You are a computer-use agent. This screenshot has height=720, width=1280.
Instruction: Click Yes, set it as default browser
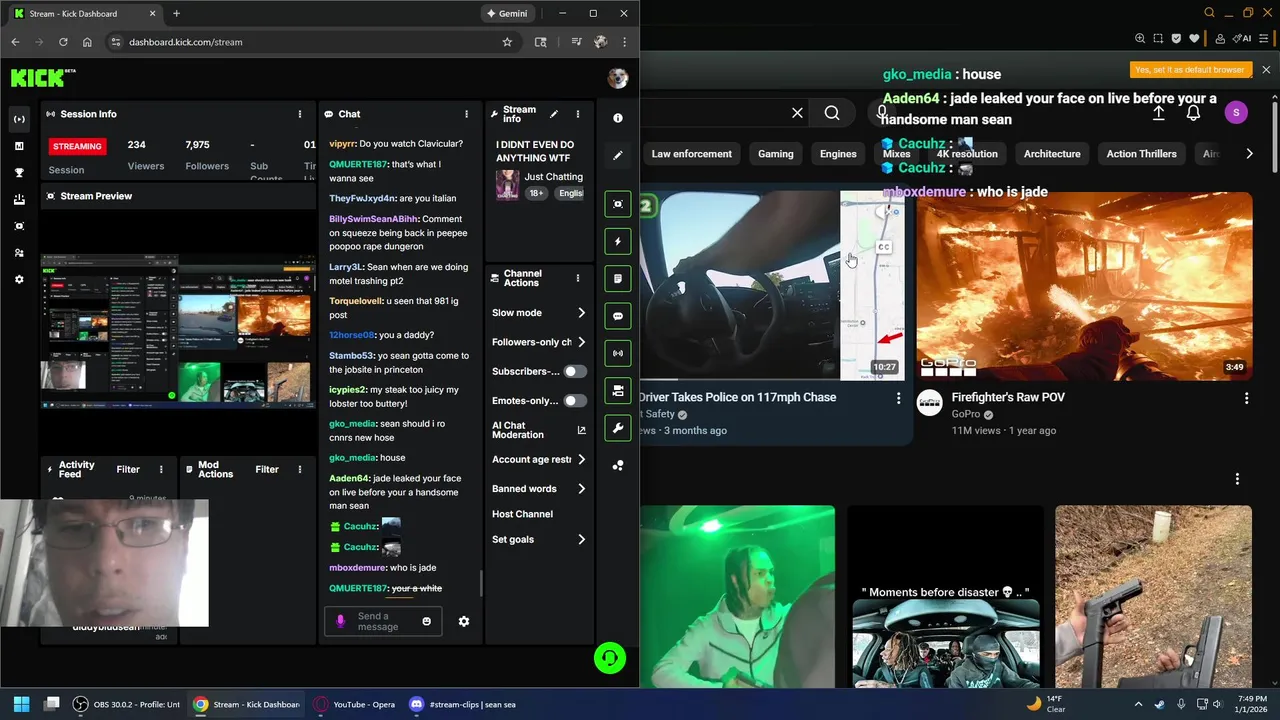(1190, 70)
